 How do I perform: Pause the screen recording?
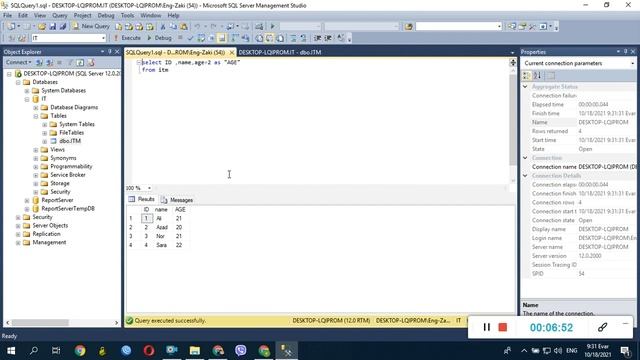pos(487,327)
